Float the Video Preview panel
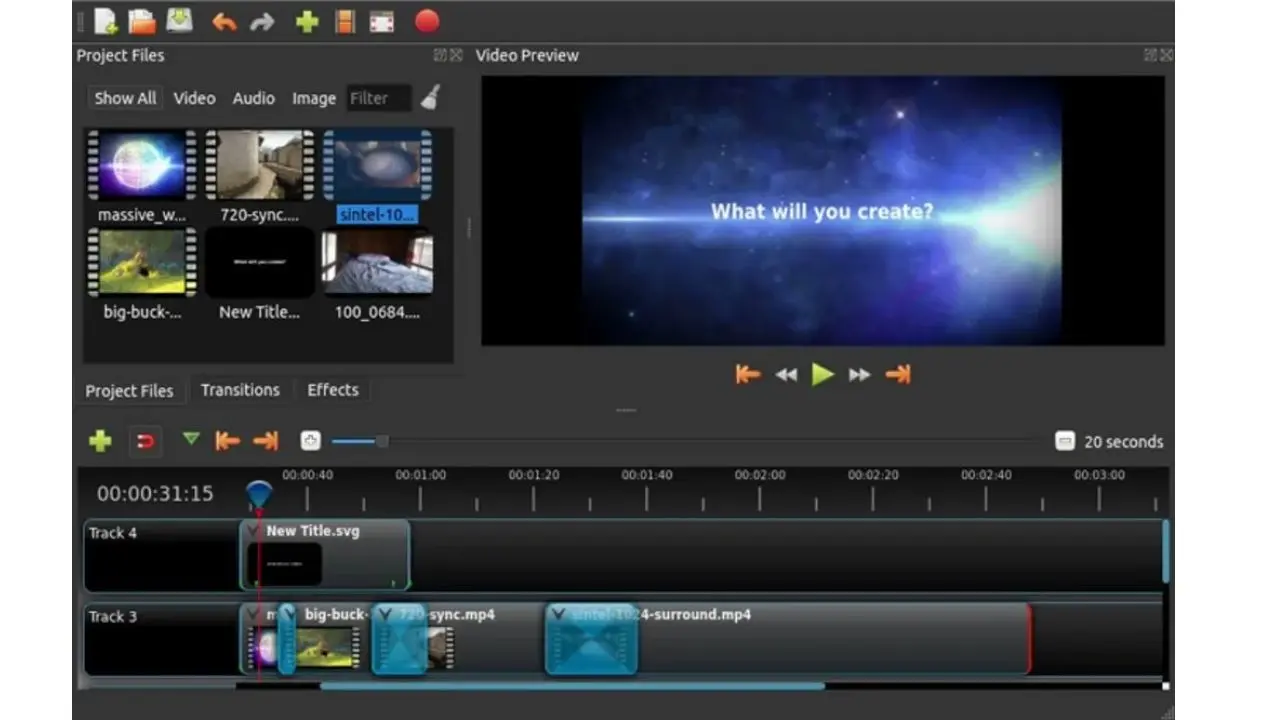The image size is (1280, 720). pos(1150,56)
